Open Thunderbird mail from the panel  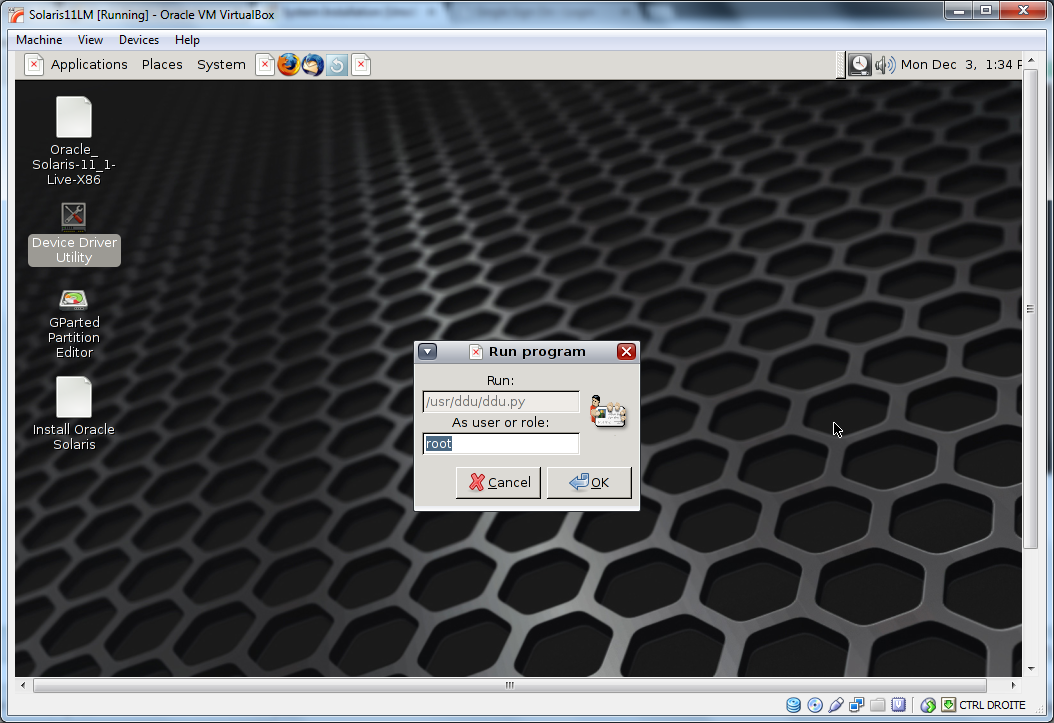coord(313,65)
